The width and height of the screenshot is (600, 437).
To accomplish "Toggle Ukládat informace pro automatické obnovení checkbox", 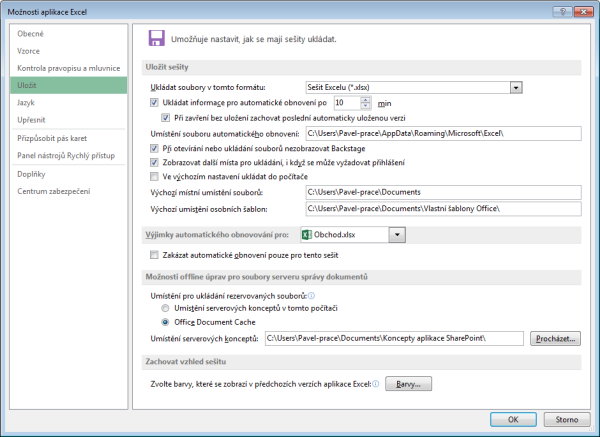I will (154, 103).
